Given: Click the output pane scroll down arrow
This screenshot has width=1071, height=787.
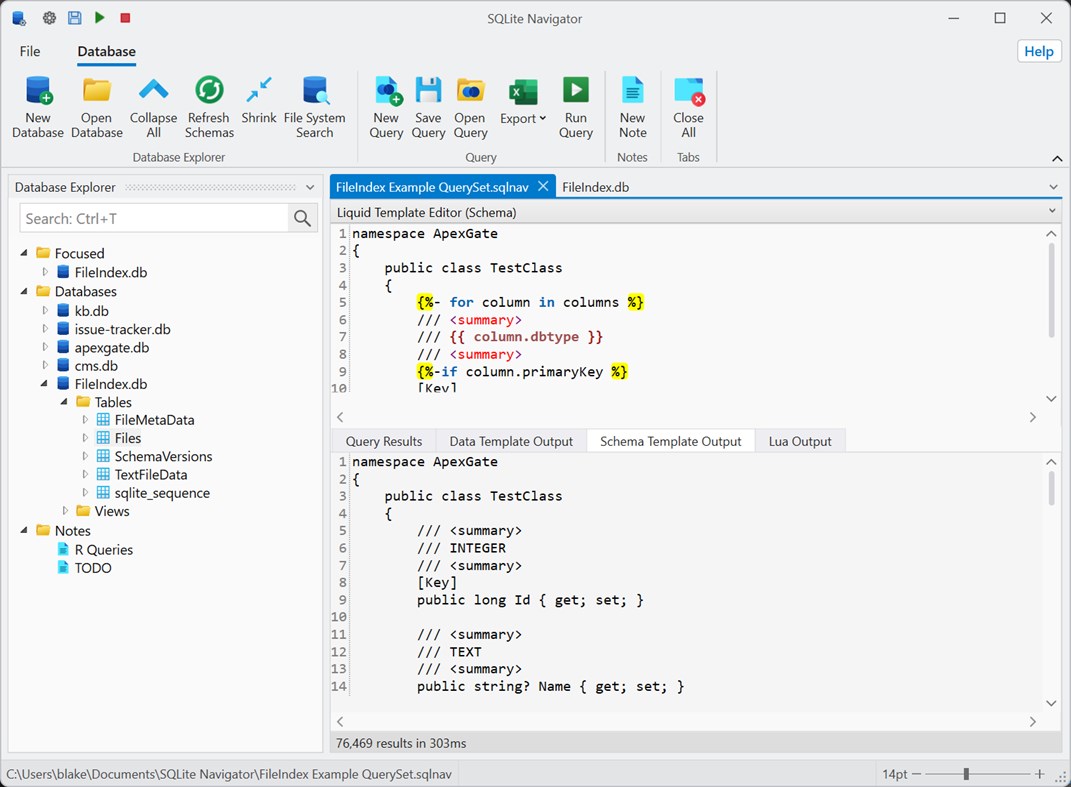Looking at the screenshot, I should click(x=1051, y=703).
